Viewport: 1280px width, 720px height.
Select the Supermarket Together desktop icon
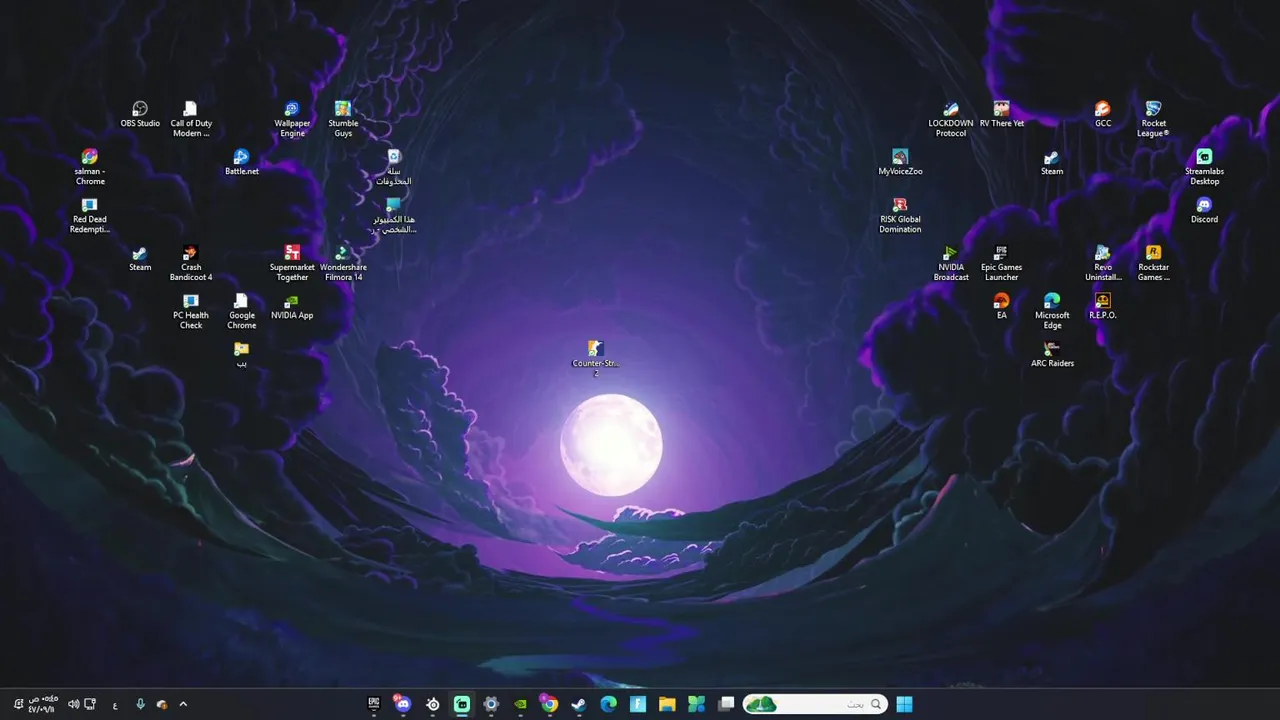pos(292,262)
